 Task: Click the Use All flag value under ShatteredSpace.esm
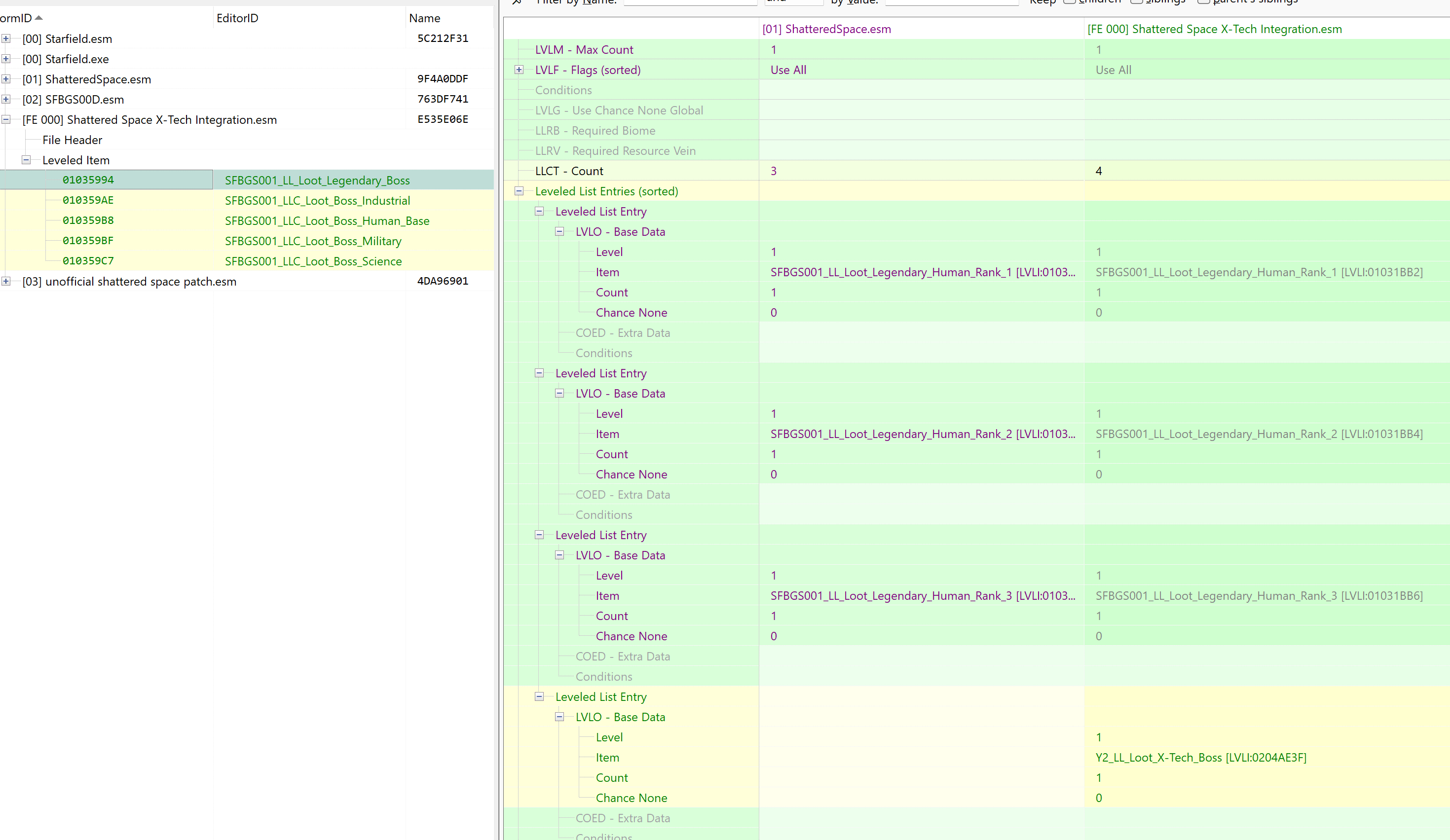pyautogui.click(x=788, y=70)
